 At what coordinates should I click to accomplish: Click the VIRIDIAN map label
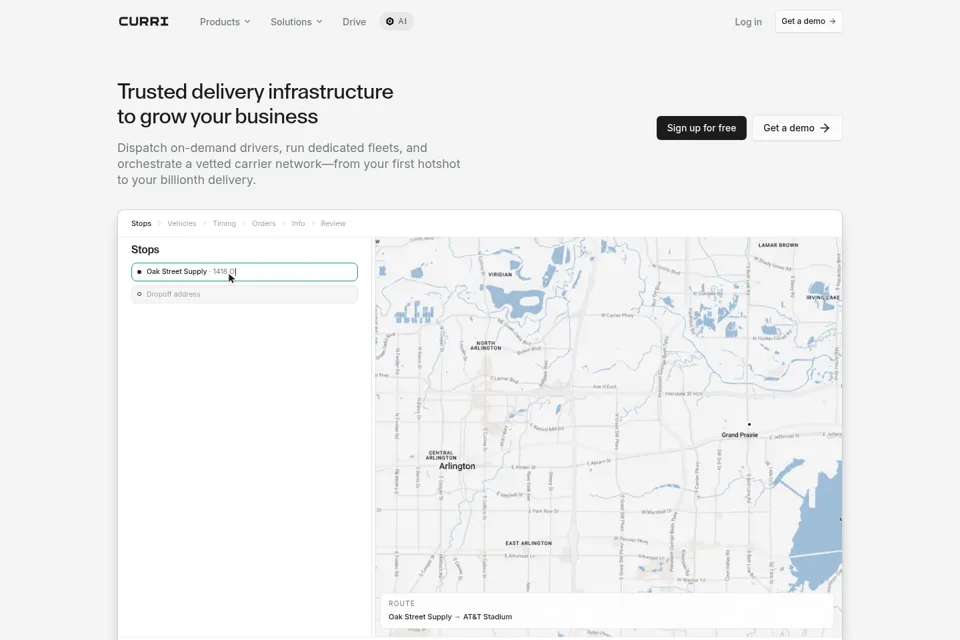tap(500, 274)
